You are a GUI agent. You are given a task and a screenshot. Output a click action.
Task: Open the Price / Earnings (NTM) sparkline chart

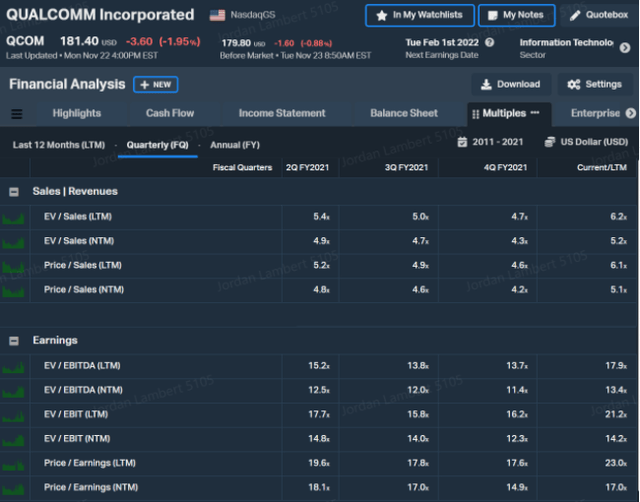pos(13,489)
